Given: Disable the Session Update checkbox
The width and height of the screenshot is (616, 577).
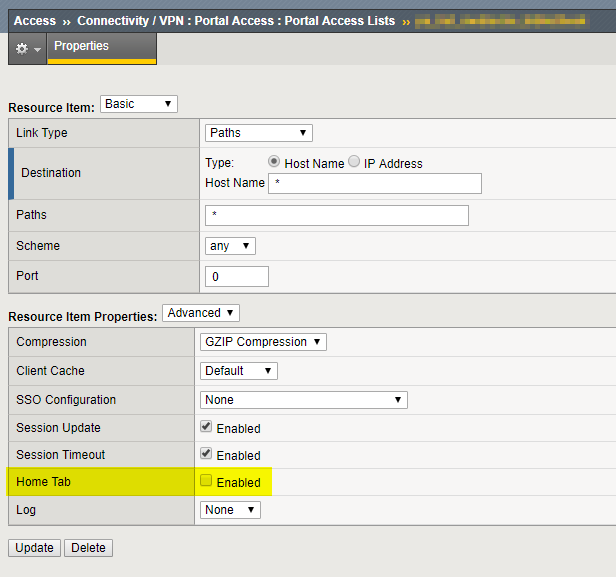Looking at the screenshot, I should [206, 427].
